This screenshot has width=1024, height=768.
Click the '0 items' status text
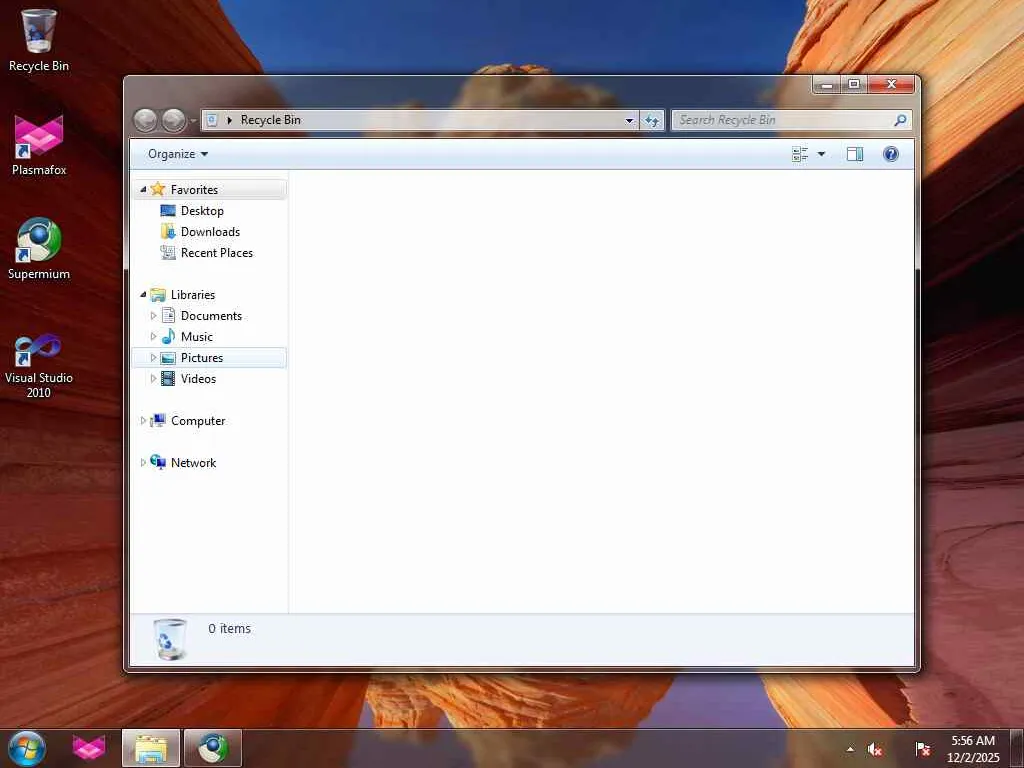229,628
